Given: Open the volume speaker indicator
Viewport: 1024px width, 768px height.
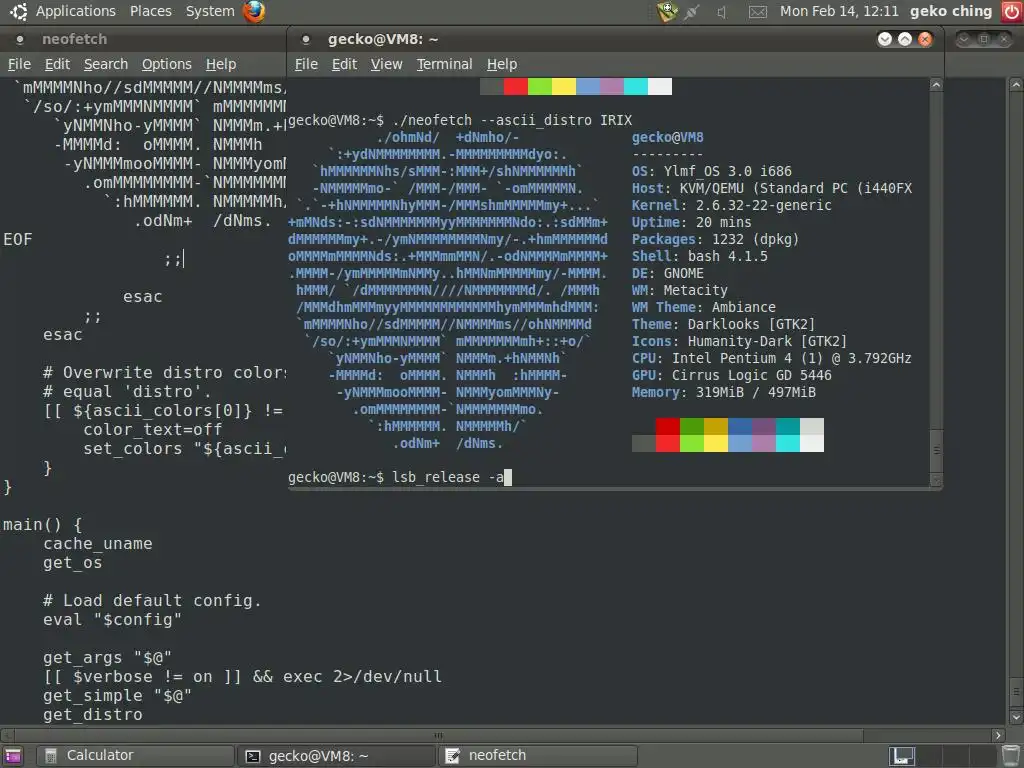Looking at the screenshot, I should [722, 12].
